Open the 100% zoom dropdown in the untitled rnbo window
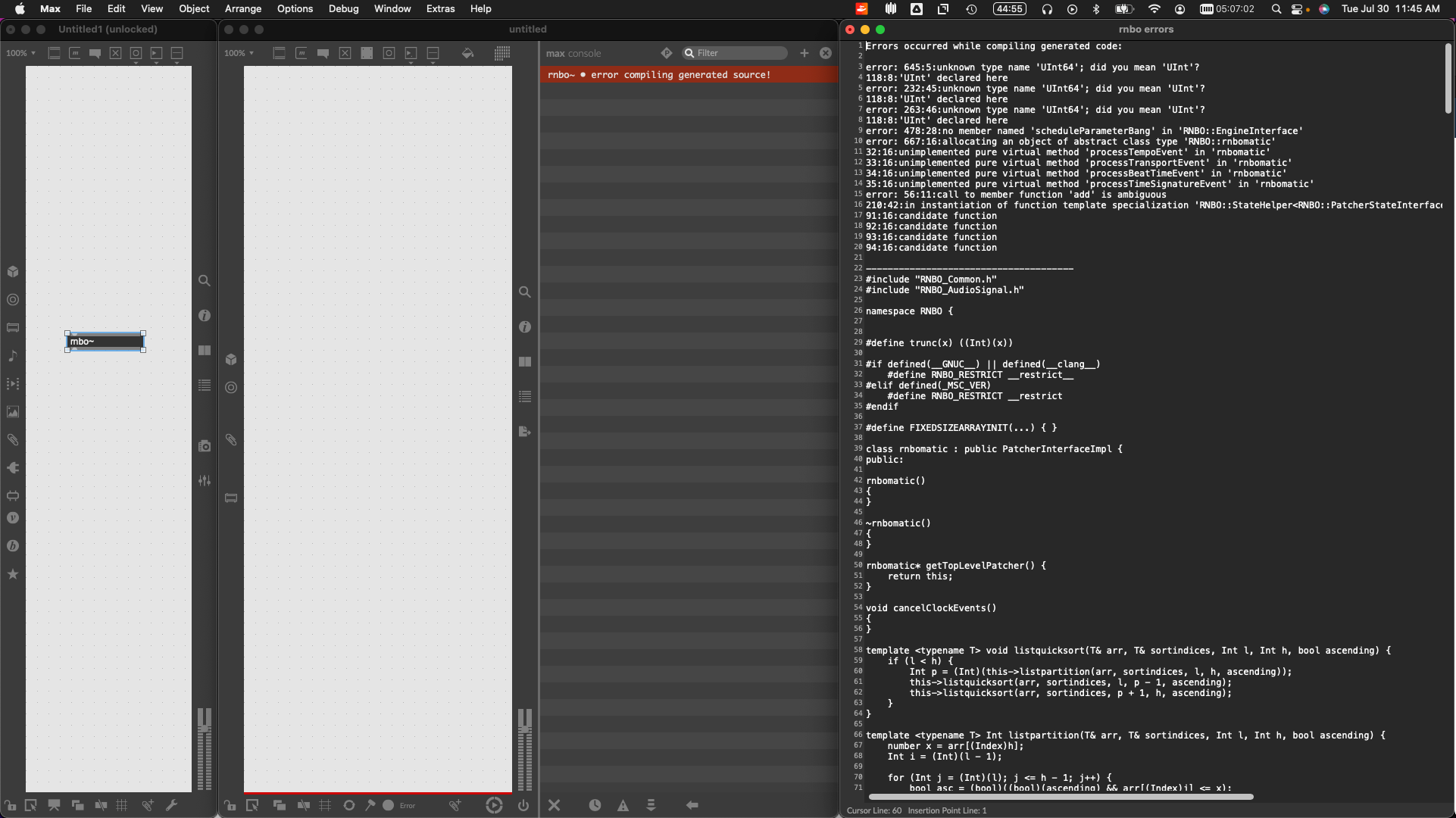 click(239, 53)
